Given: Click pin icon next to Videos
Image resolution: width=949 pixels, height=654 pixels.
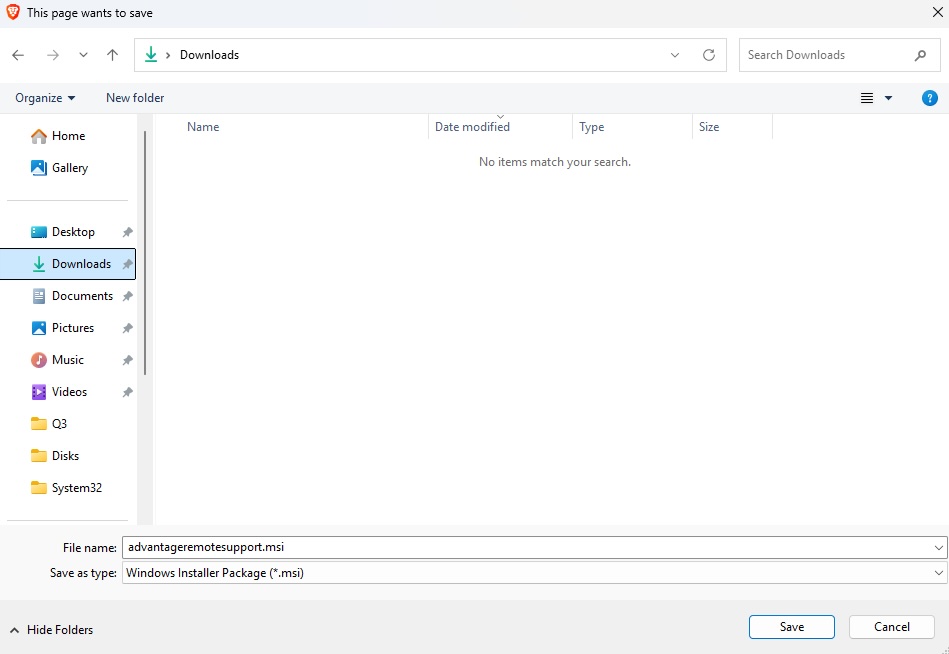Looking at the screenshot, I should point(127,393).
